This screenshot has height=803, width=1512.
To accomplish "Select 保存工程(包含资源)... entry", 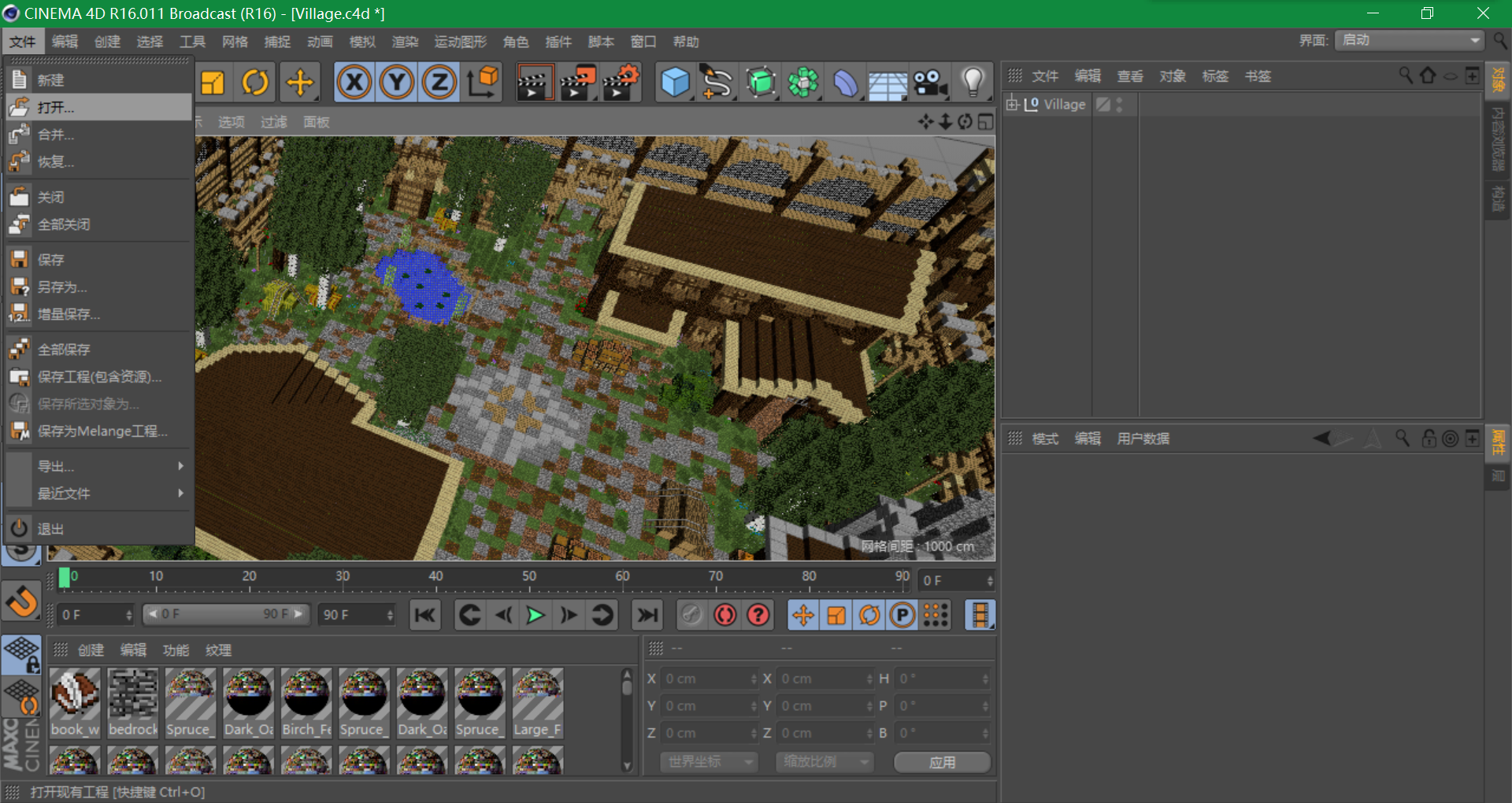I will (x=98, y=376).
